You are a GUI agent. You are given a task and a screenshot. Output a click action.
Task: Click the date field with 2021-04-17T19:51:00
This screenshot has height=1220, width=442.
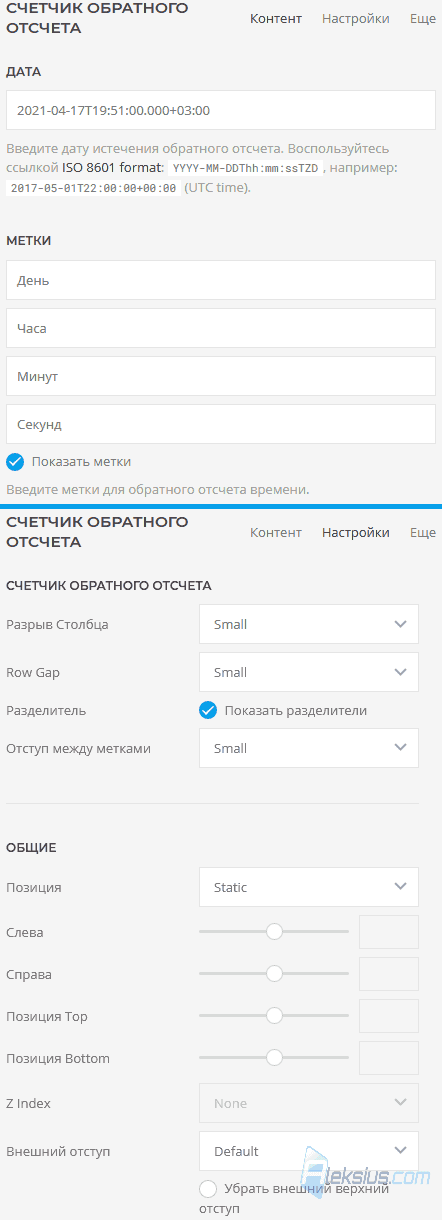click(x=221, y=110)
